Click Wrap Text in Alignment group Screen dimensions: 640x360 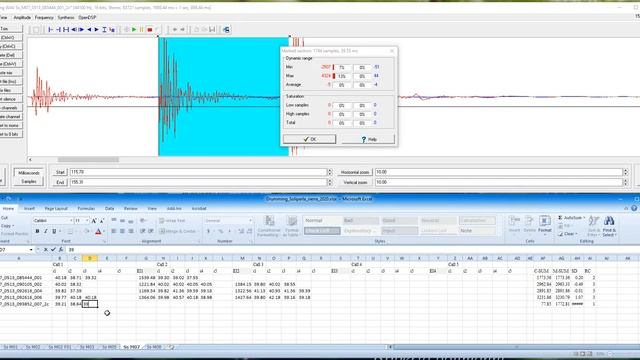172,220
